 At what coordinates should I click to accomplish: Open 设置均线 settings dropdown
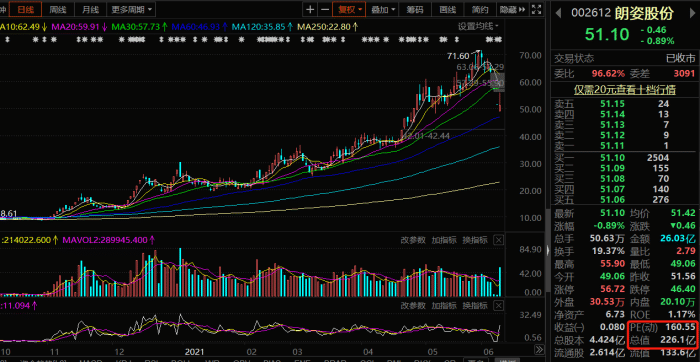pos(478,26)
